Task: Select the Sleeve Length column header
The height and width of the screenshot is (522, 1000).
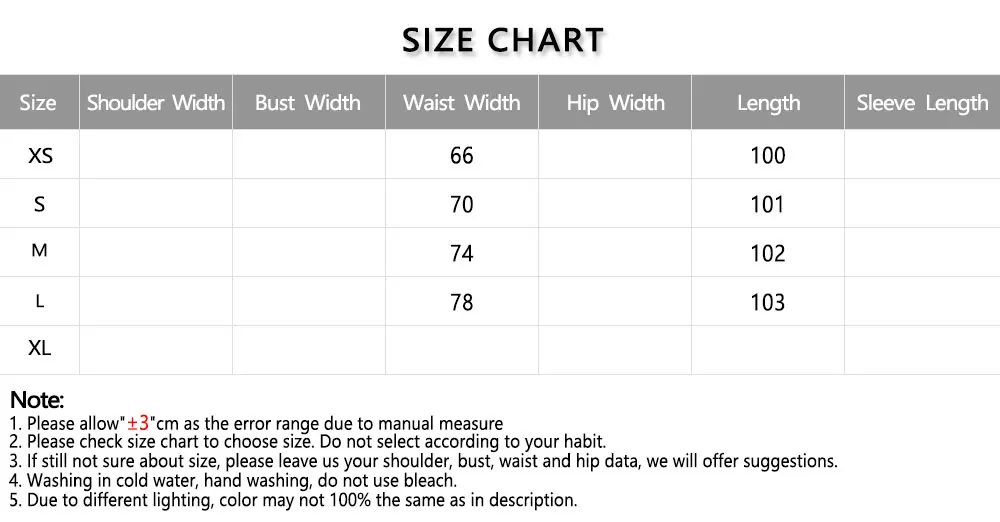Action: (922, 102)
